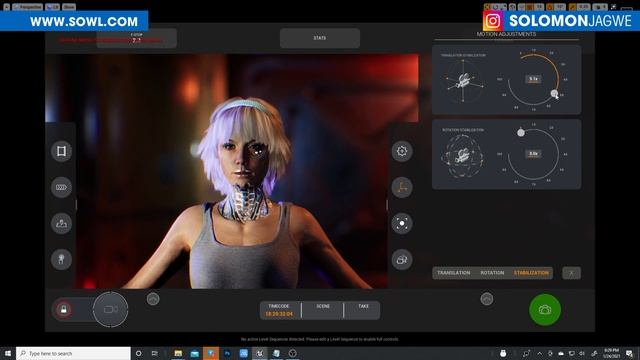This screenshot has width=640, height=360.
Task: Click the translation stabilization dial knob
Action: click(554, 93)
